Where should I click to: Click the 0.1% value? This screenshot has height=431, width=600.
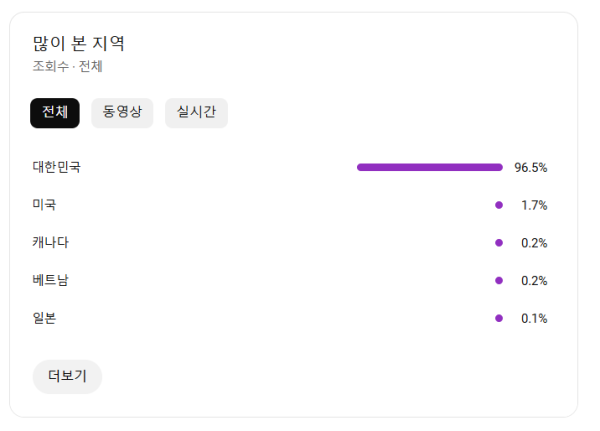point(534,319)
